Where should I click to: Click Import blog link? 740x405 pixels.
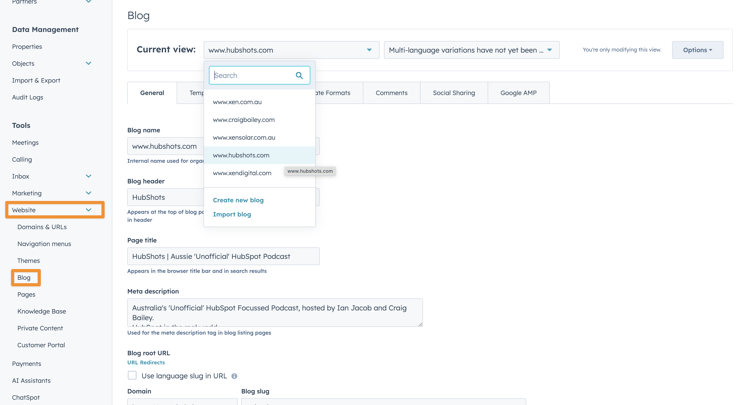tap(232, 214)
